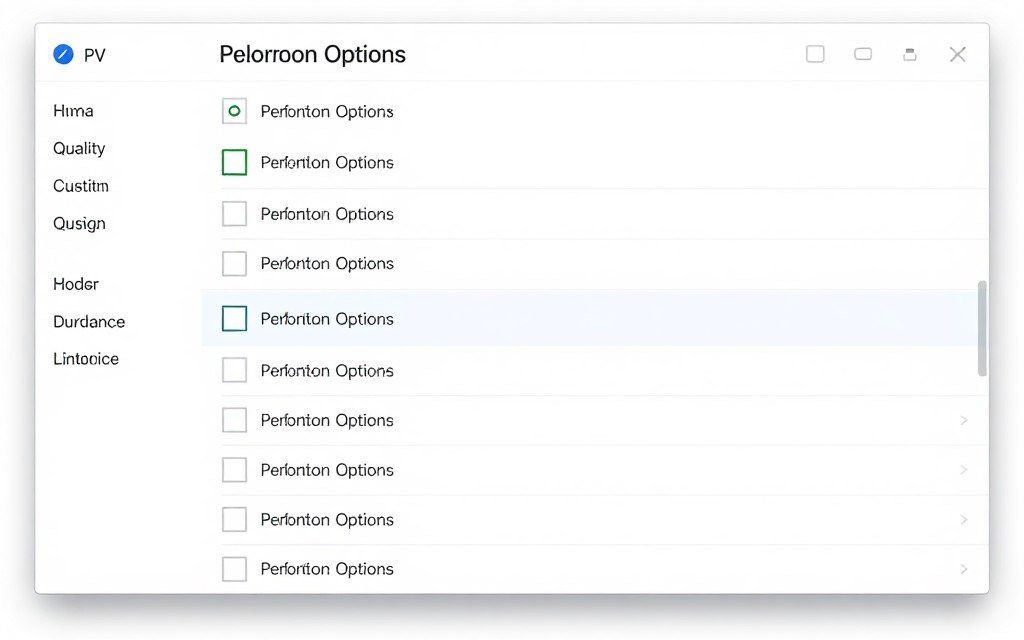Screen dimensions: 1024x640
Task: Click the square icon in the title bar
Action: (815, 54)
